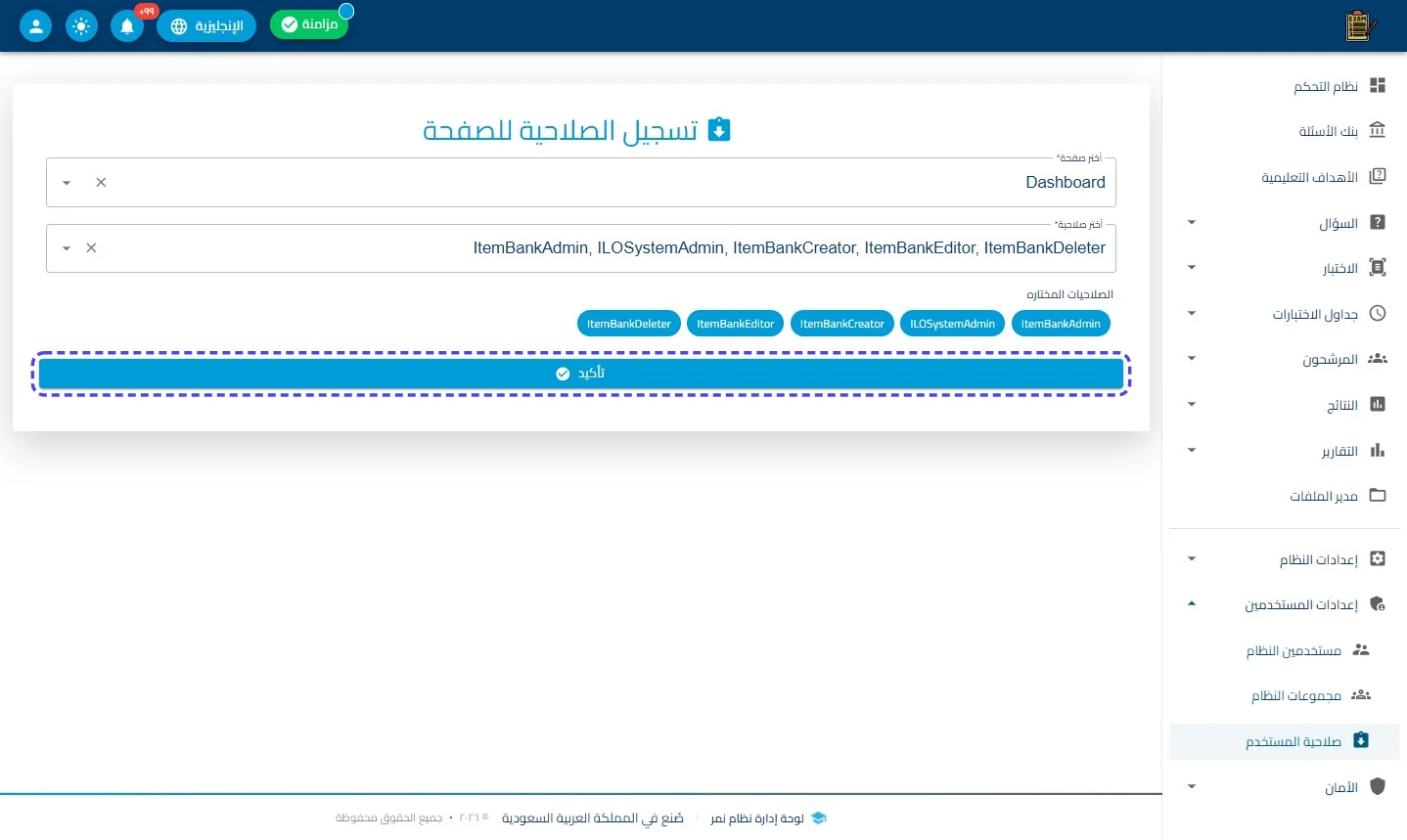
Task: Click the المرشحون people icon
Action: pos(1378,359)
